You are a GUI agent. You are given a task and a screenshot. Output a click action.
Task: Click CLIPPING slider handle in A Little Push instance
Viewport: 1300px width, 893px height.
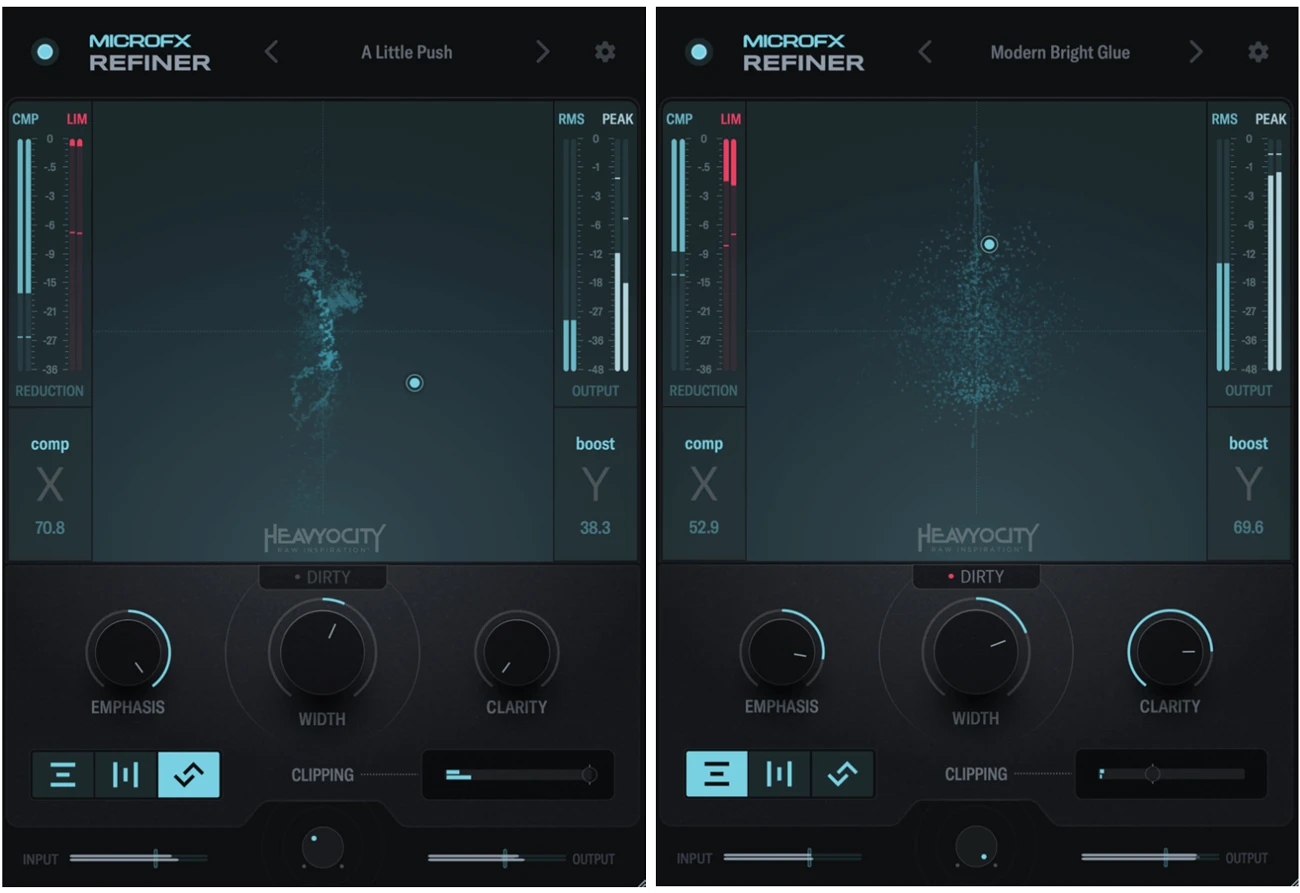pos(589,774)
